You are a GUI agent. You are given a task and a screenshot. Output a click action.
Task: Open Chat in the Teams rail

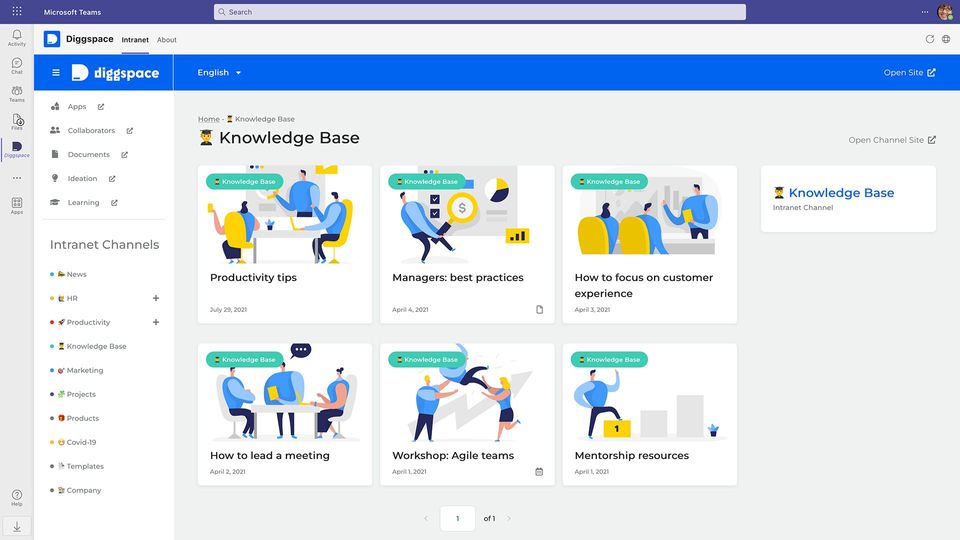pyautogui.click(x=17, y=66)
